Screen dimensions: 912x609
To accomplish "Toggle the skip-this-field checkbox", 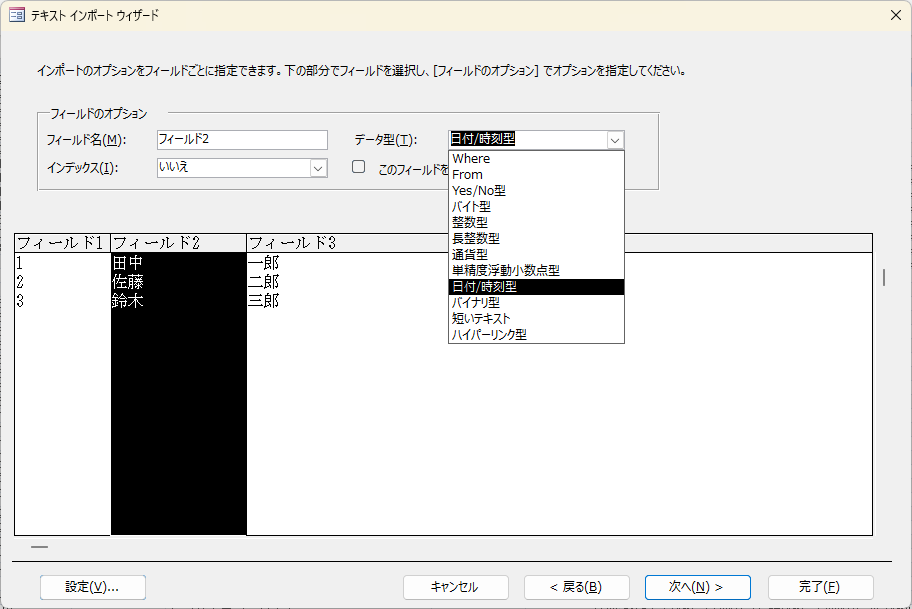I will click(x=359, y=167).
